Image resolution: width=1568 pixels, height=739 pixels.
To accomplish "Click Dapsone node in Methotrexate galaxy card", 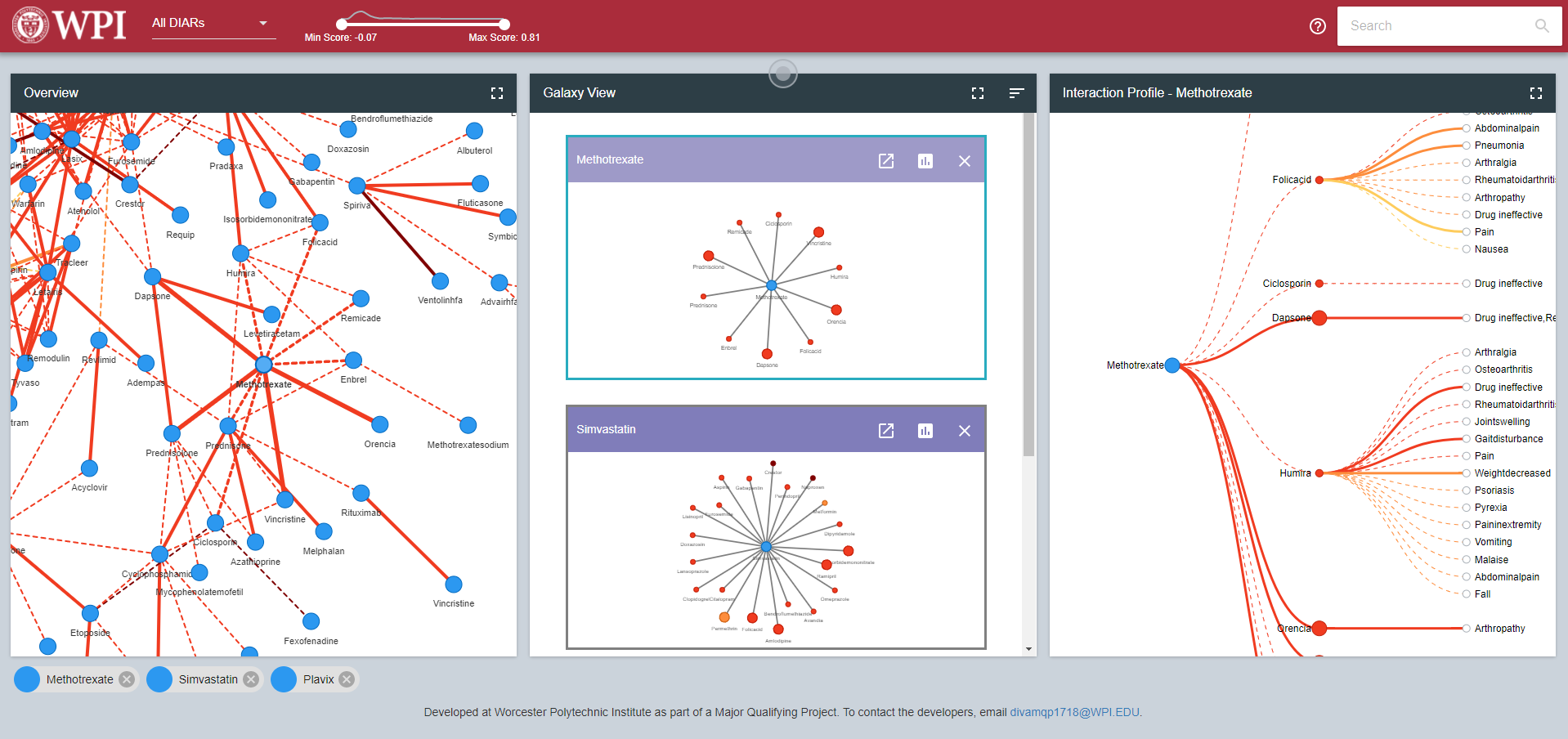I will pos(767,354).
